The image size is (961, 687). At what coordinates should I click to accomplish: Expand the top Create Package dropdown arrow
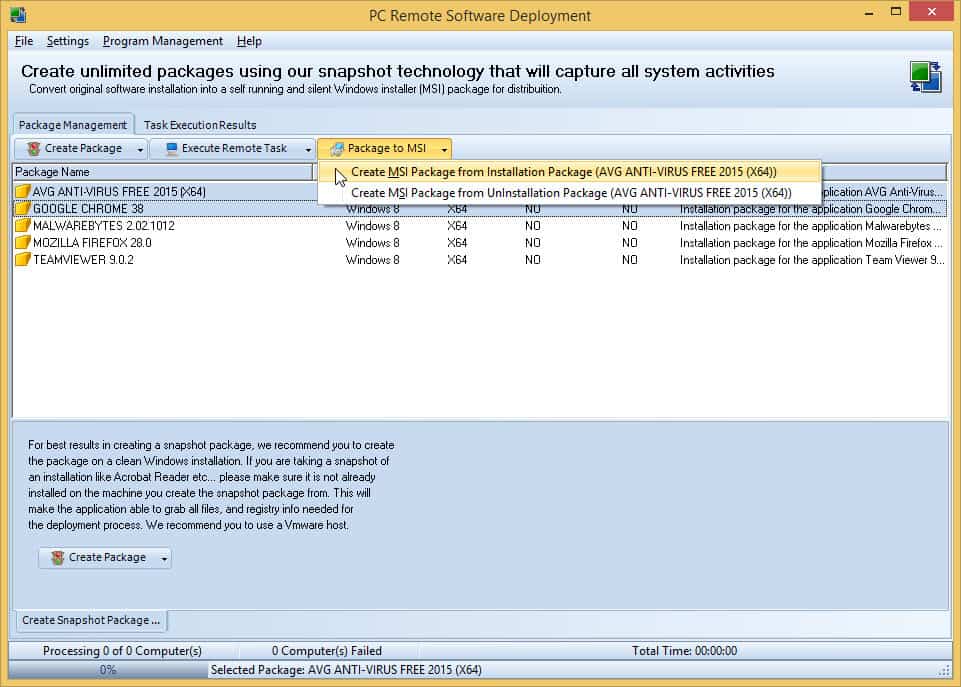[139, 149]
